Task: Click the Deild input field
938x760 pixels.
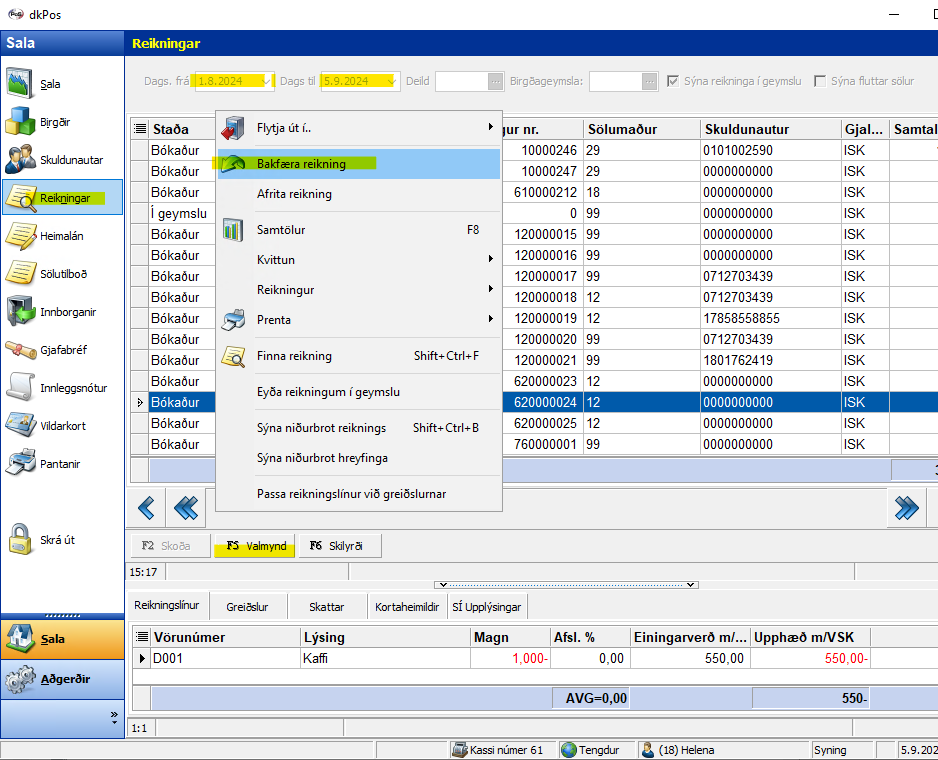Action: click(x=461, y=81)
